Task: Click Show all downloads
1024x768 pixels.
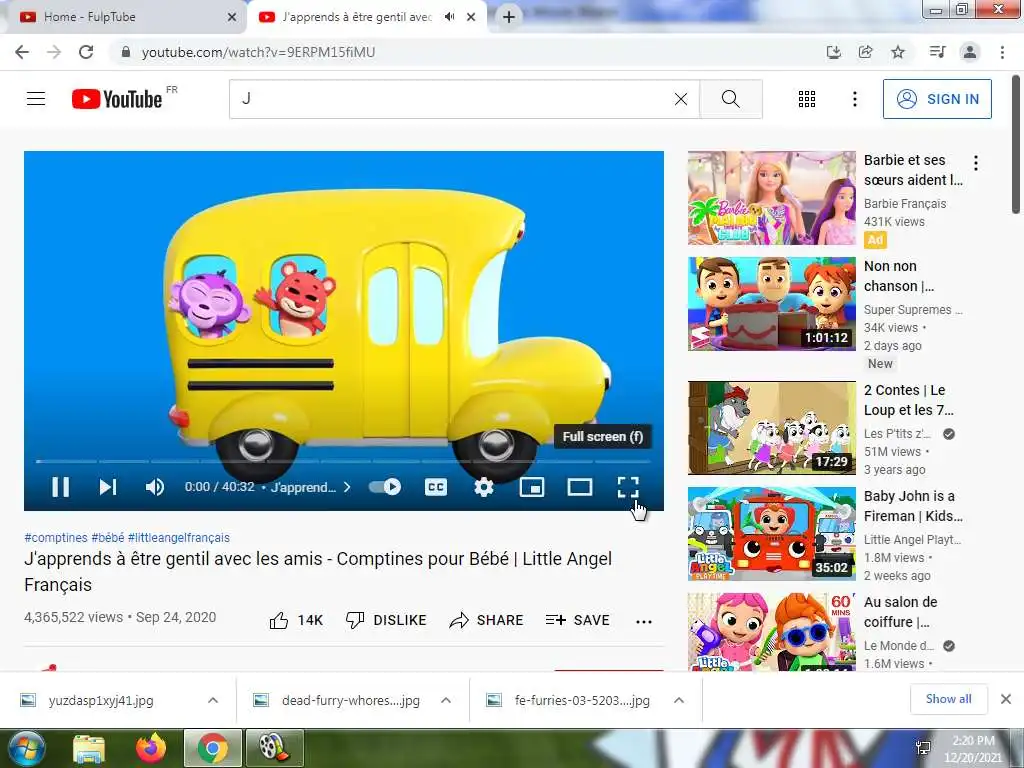Action: click(948, 699)
